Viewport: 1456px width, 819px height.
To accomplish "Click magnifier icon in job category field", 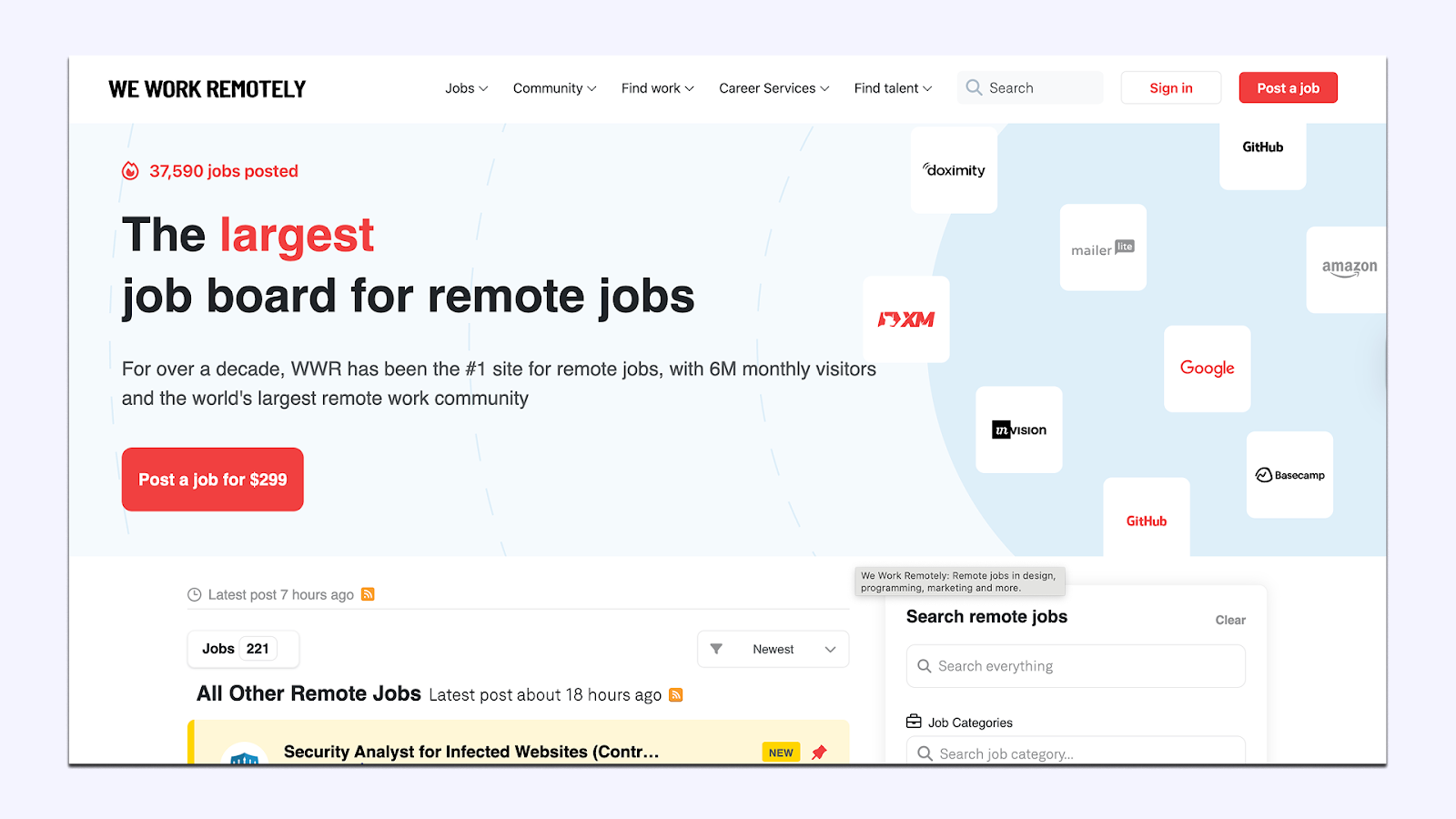I will 925,753.
